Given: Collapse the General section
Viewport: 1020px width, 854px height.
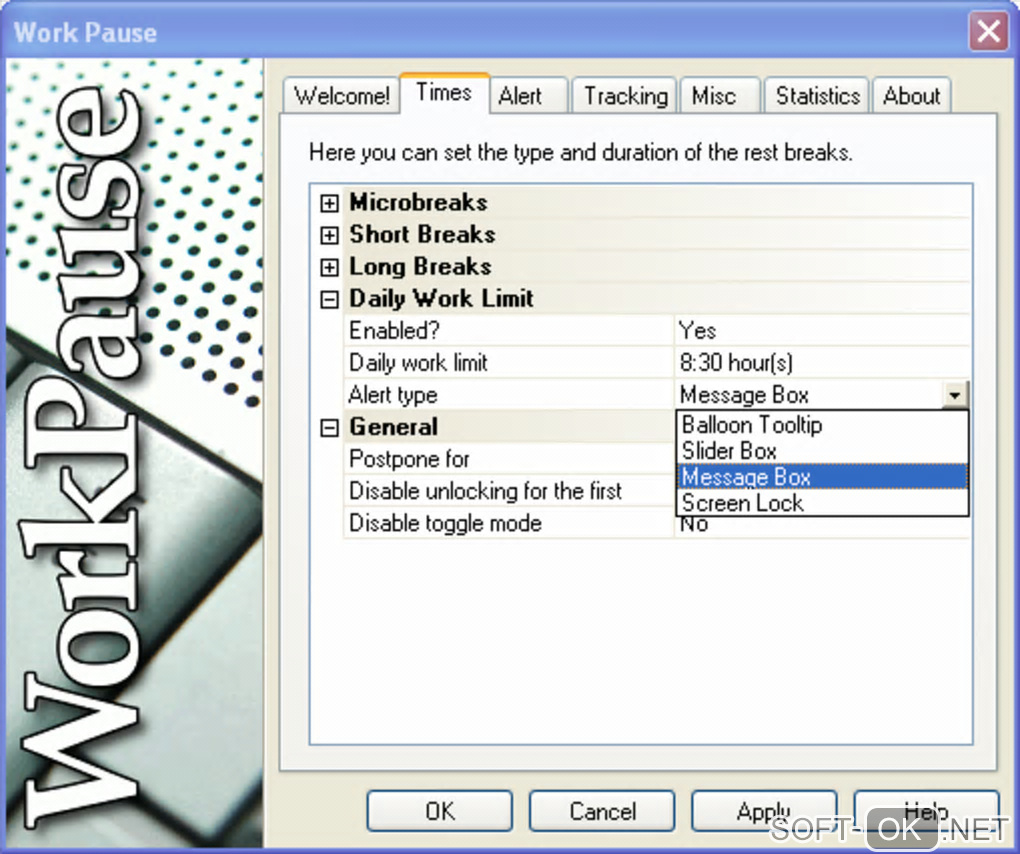Looking at the screenshot, I should tap(329, 427).
